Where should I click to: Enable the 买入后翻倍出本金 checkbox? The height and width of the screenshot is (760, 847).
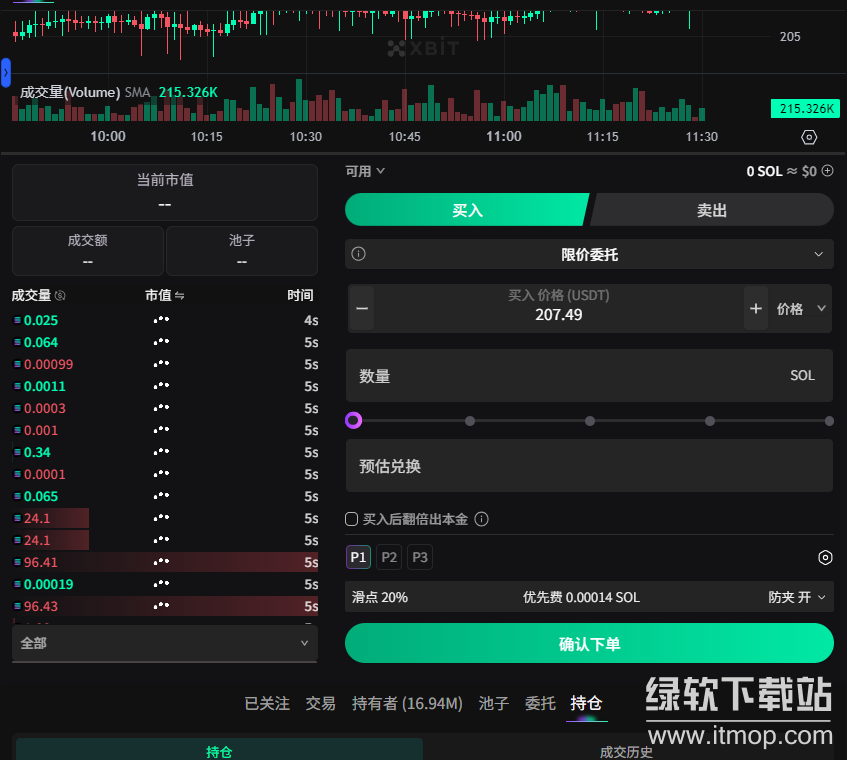[x=351, y=519]
